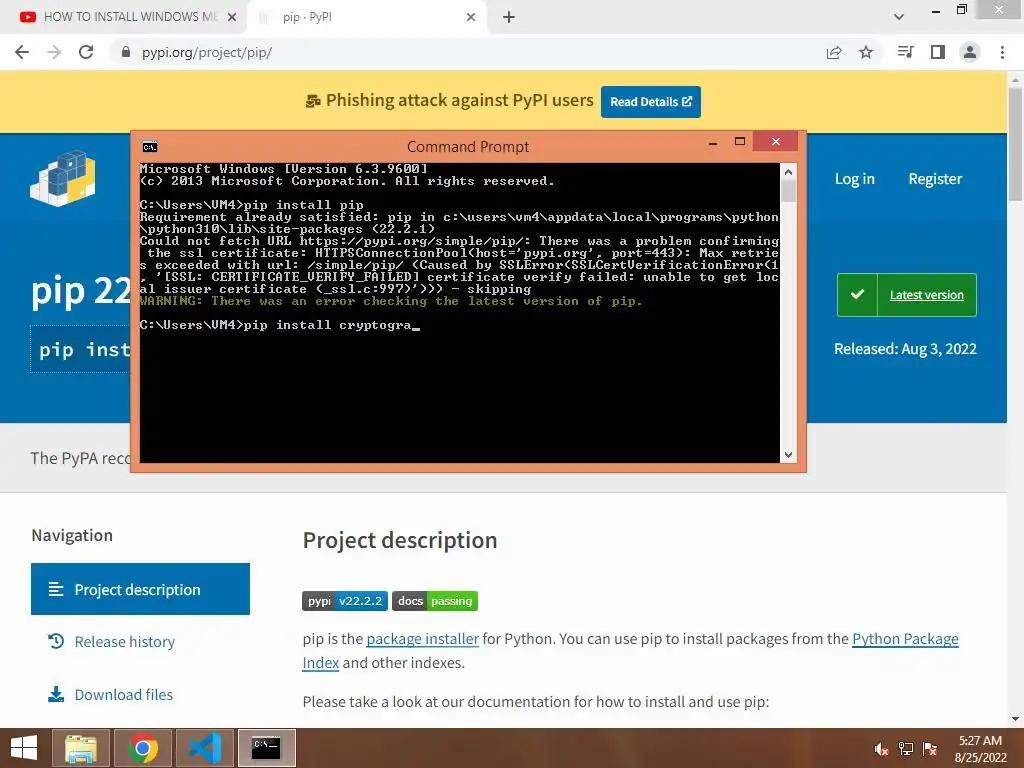The image size is (1024, 768).
Task: Follow the Python Package Index link
Action: 905,639
